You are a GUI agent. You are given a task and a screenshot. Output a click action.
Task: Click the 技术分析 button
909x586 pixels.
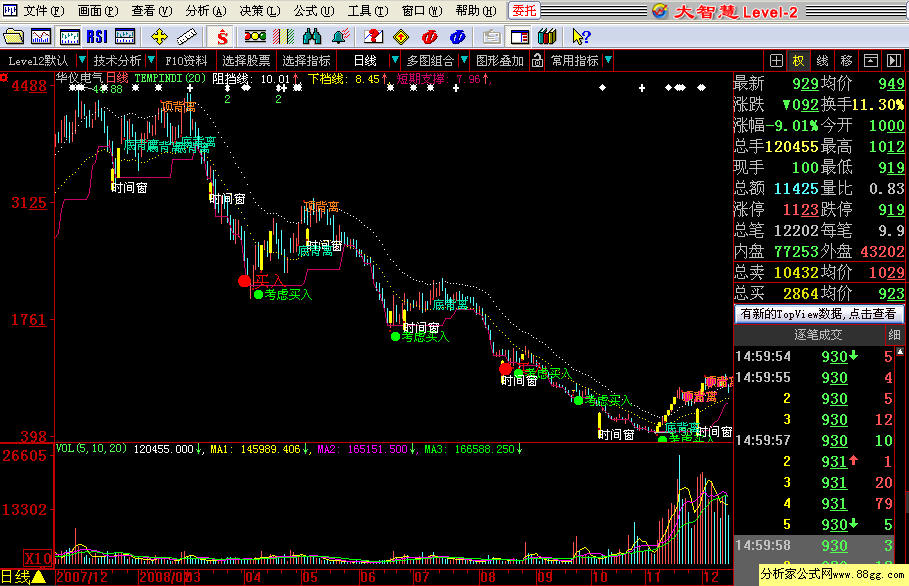pyautogui.click(x=117, y=60)
